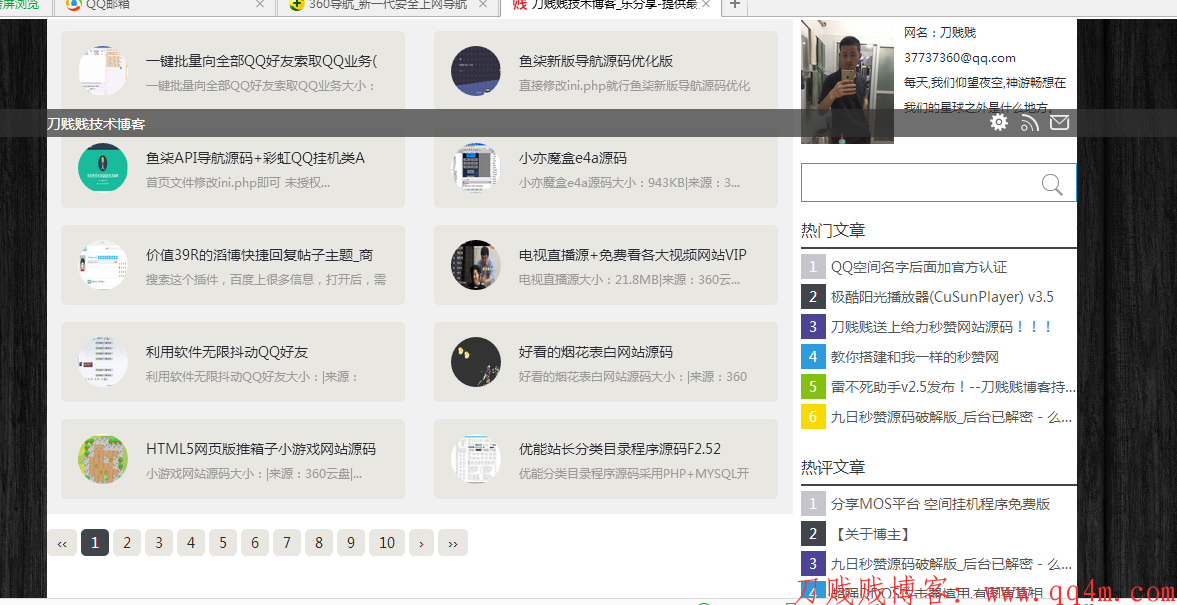Go to page 8

coord(319,543)
